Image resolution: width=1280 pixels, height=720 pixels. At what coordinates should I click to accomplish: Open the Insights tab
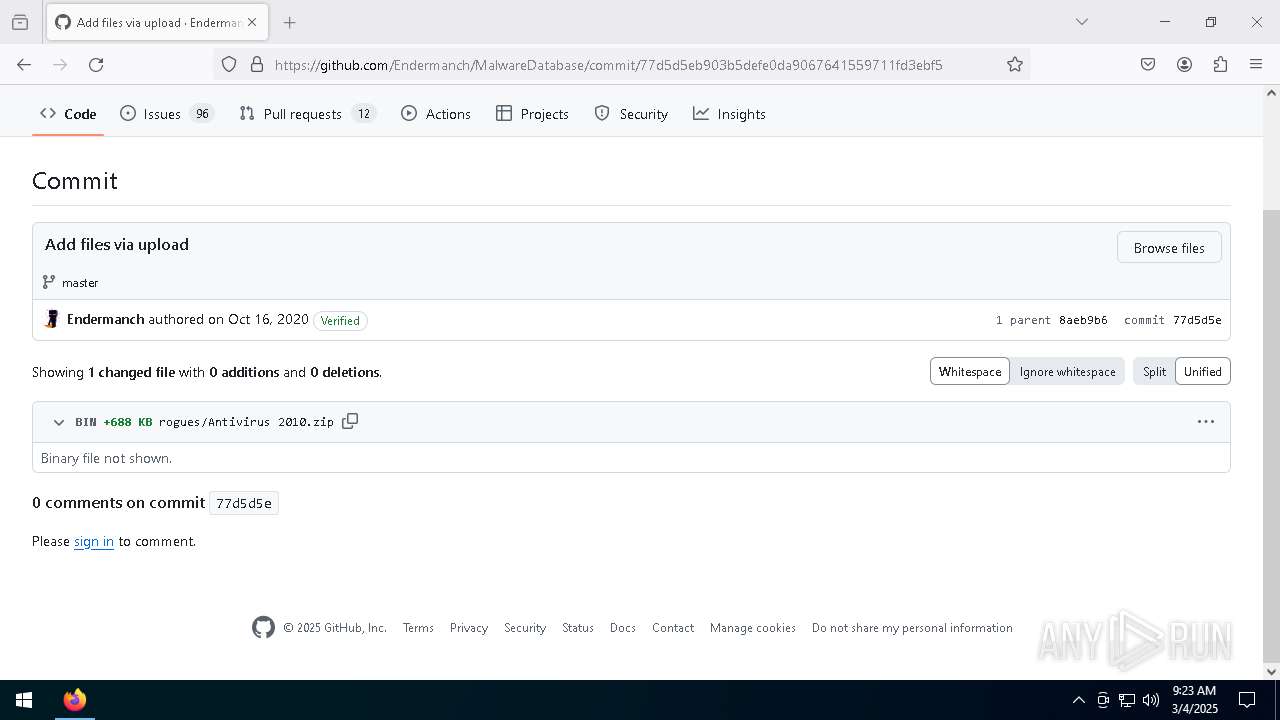(x=730, y=114)
